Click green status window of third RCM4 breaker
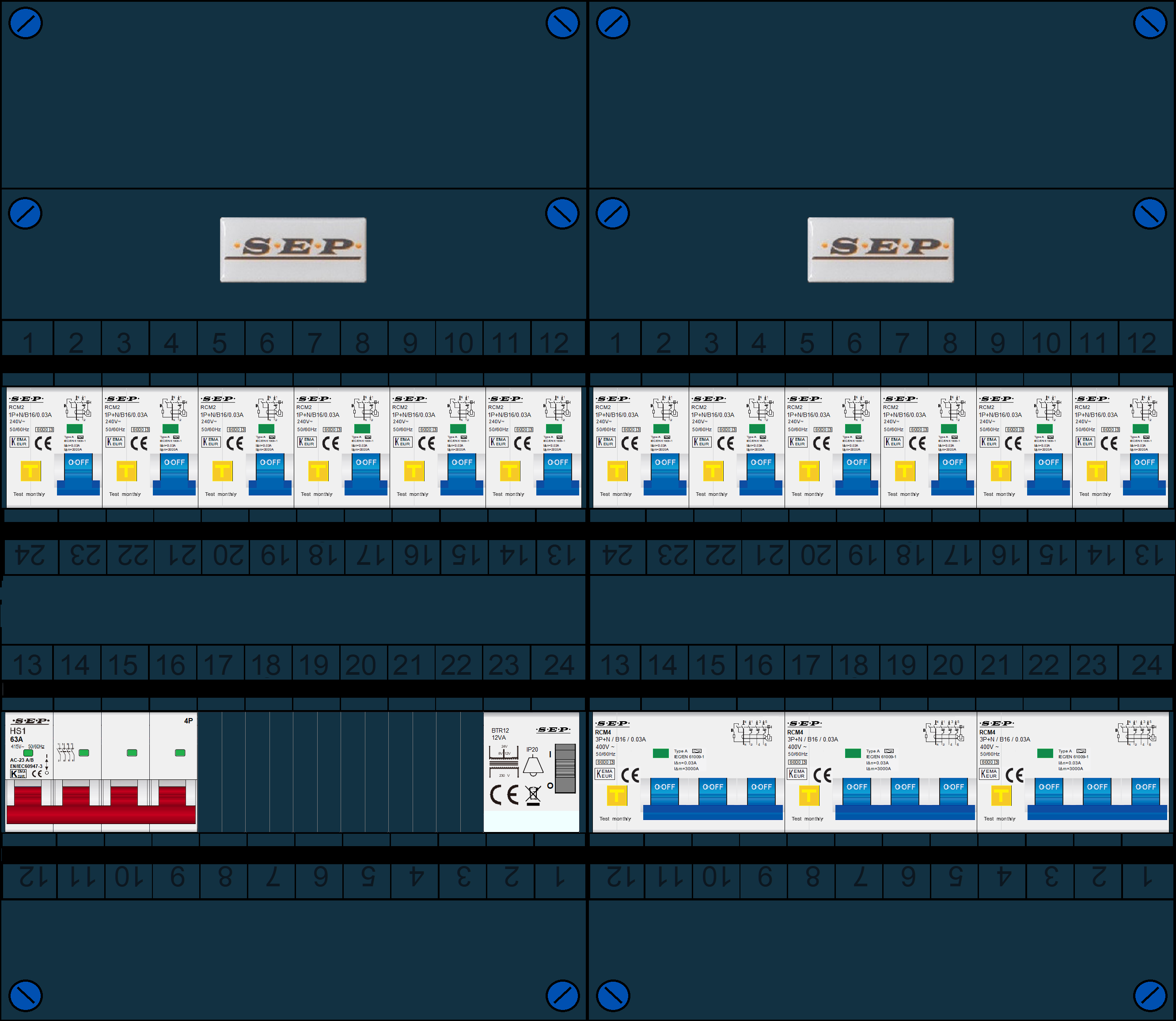 tap(1045, 753)
